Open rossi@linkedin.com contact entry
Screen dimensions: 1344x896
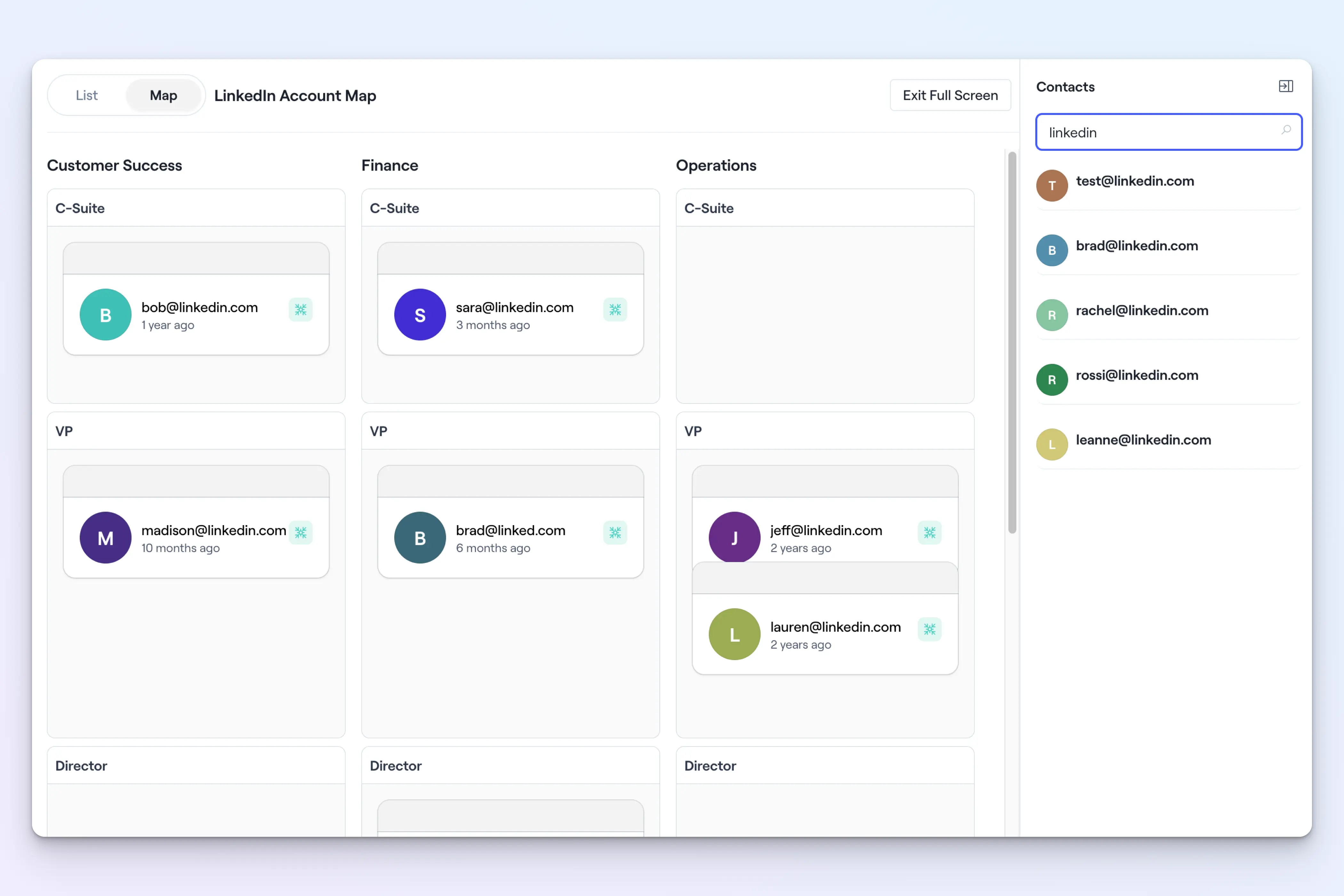[1137, 375]
